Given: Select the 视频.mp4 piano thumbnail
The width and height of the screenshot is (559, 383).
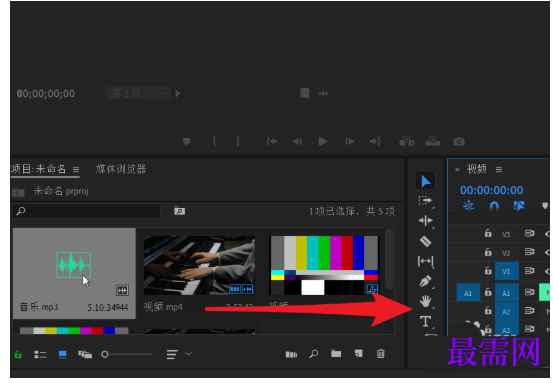Looking at the screenshot, I should (x=199, y=265).
